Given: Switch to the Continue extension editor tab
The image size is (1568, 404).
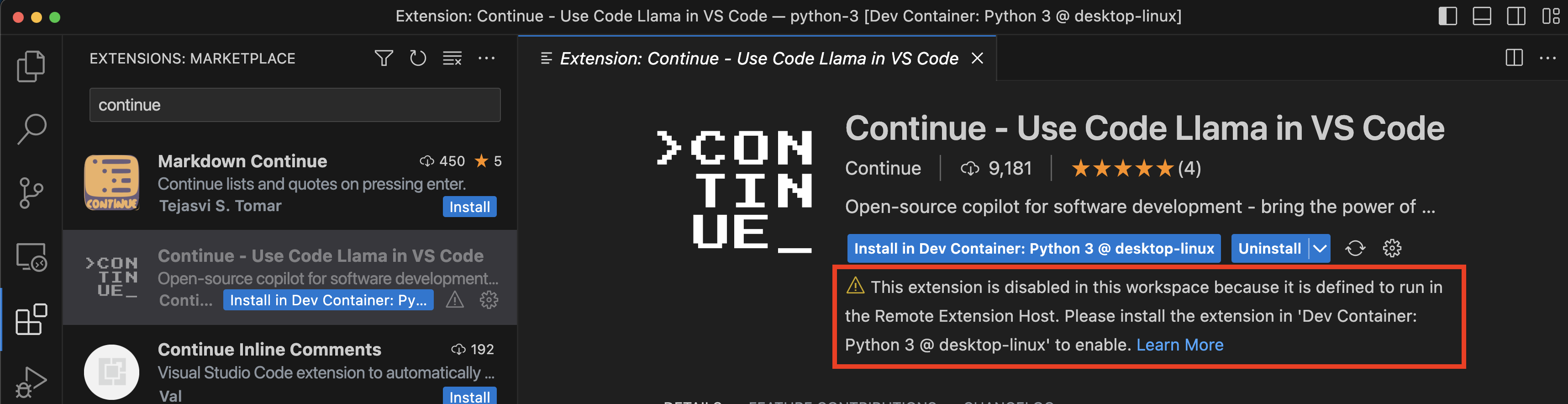Looking at the screenshot, I should 755,58.
